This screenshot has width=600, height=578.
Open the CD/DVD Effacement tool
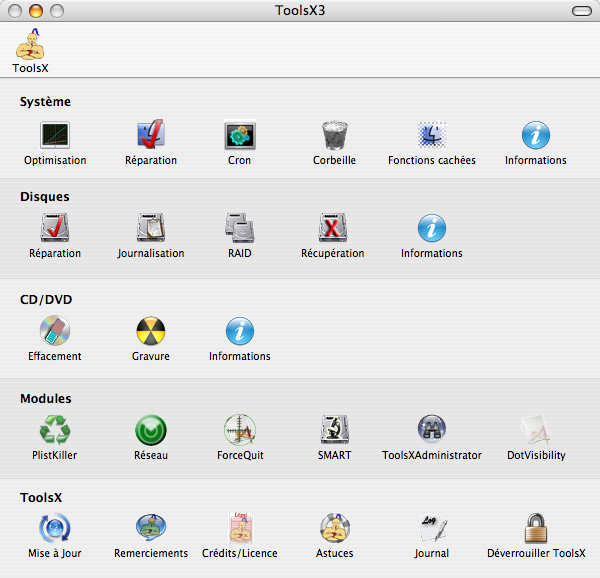click(x=55, y=331)
